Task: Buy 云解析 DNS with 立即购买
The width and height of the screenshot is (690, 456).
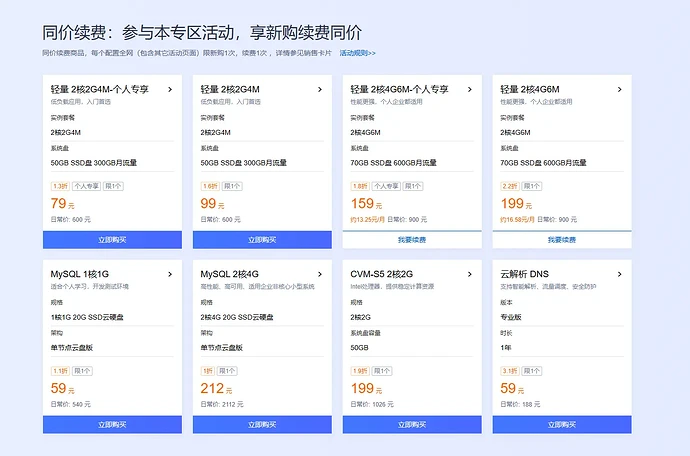Action: pos(562,425)
